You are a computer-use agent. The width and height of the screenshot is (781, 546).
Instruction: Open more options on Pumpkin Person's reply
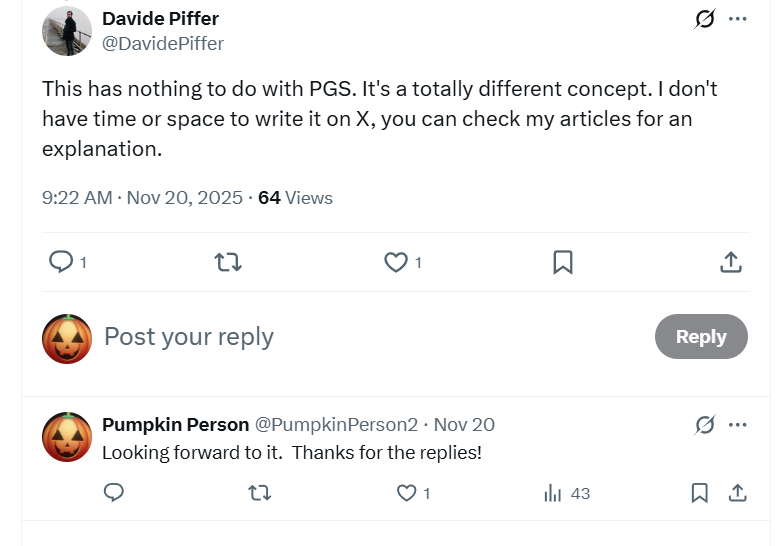coord(738,425)
